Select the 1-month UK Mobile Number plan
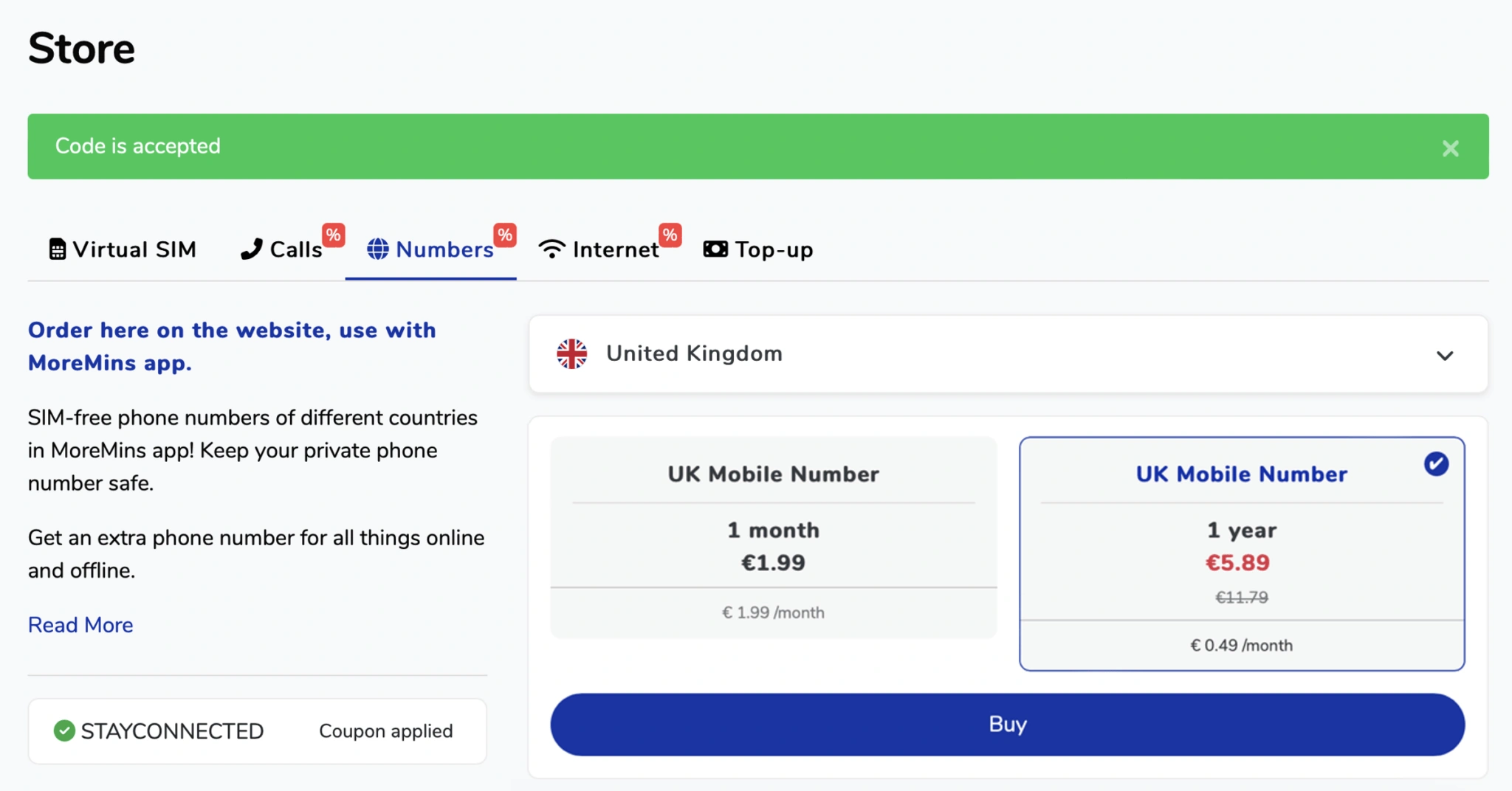The height and width of the screenshot is (791, 1512). (x=773, y=539)
